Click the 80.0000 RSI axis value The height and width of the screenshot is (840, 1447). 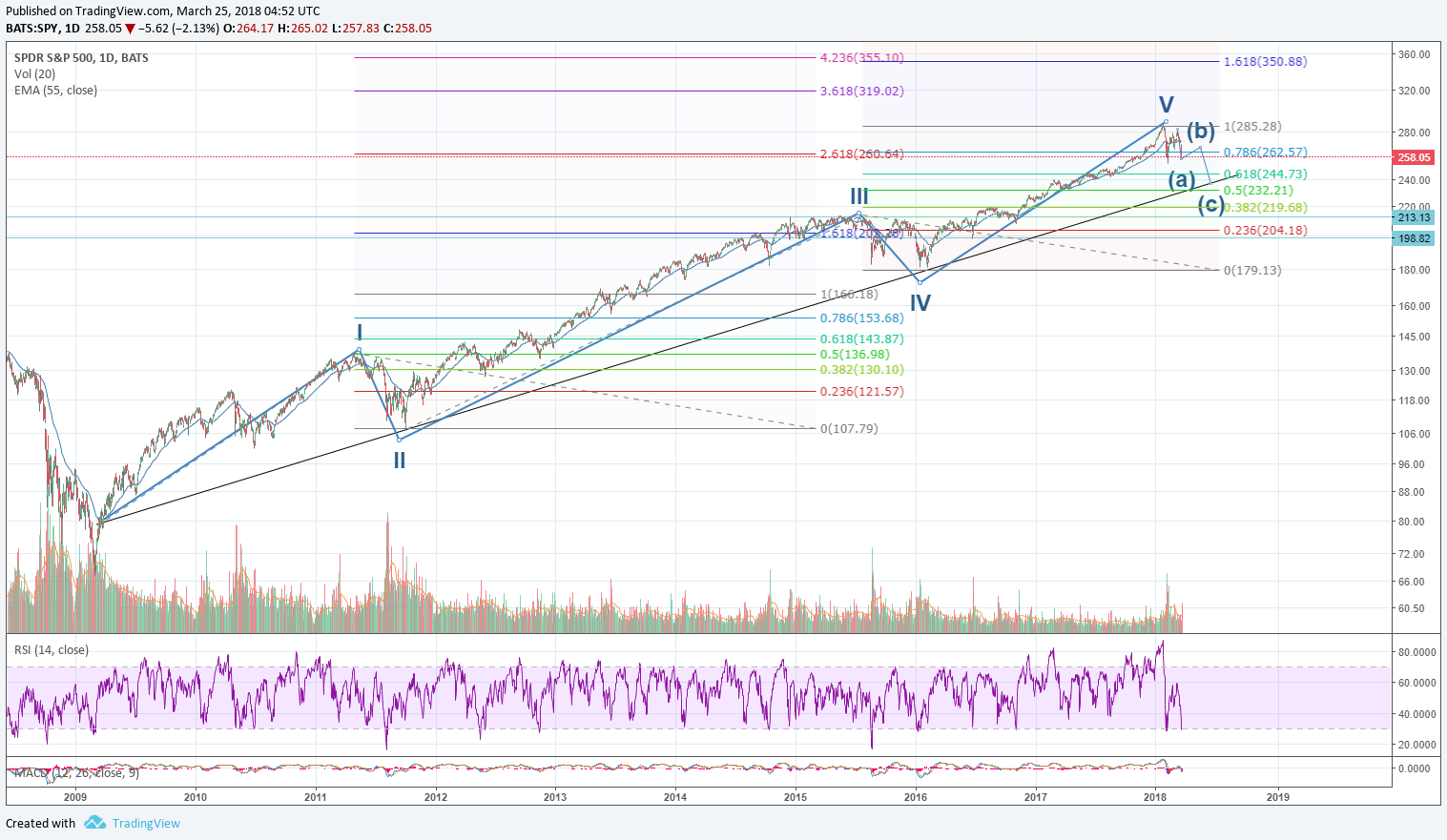tap(1416, 653)
